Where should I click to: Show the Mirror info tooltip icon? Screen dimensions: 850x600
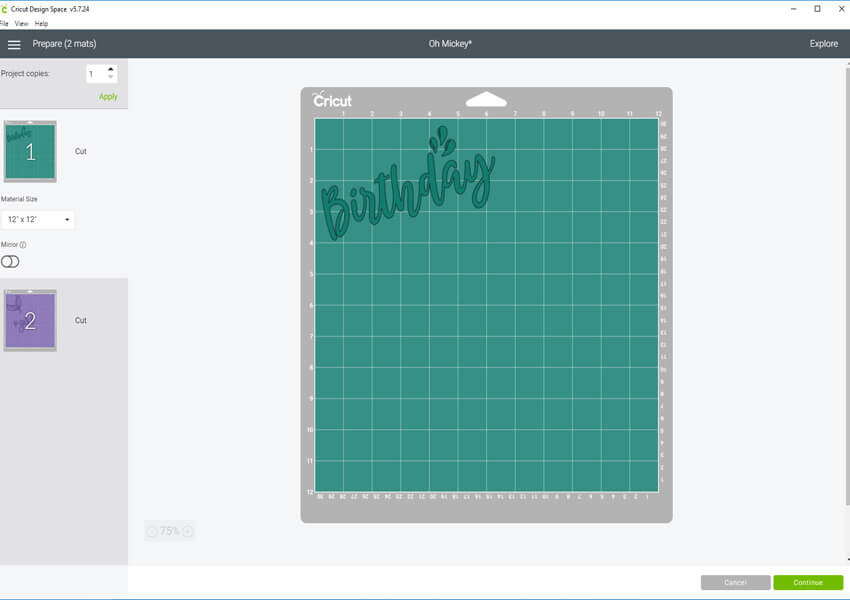tap(23, 245)
